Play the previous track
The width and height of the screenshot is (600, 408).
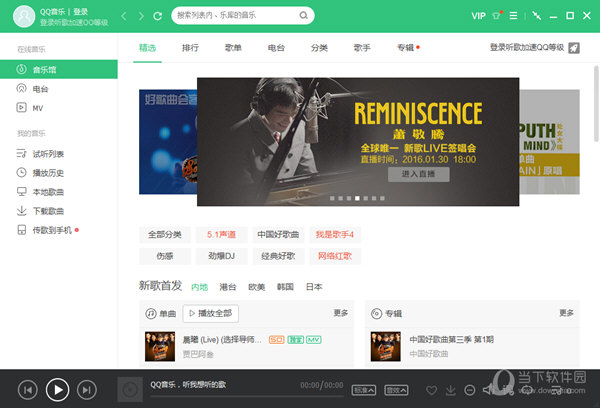tap(28, 390)
